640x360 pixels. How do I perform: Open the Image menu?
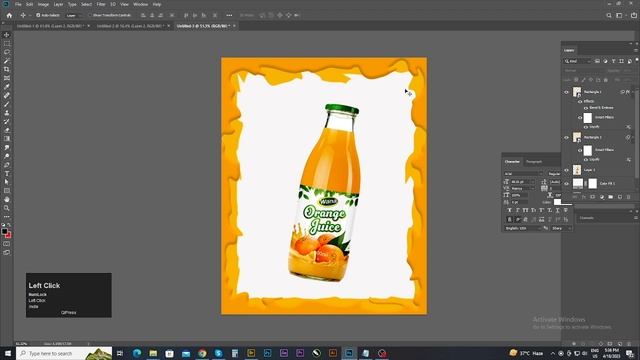[x=43, y=4]
